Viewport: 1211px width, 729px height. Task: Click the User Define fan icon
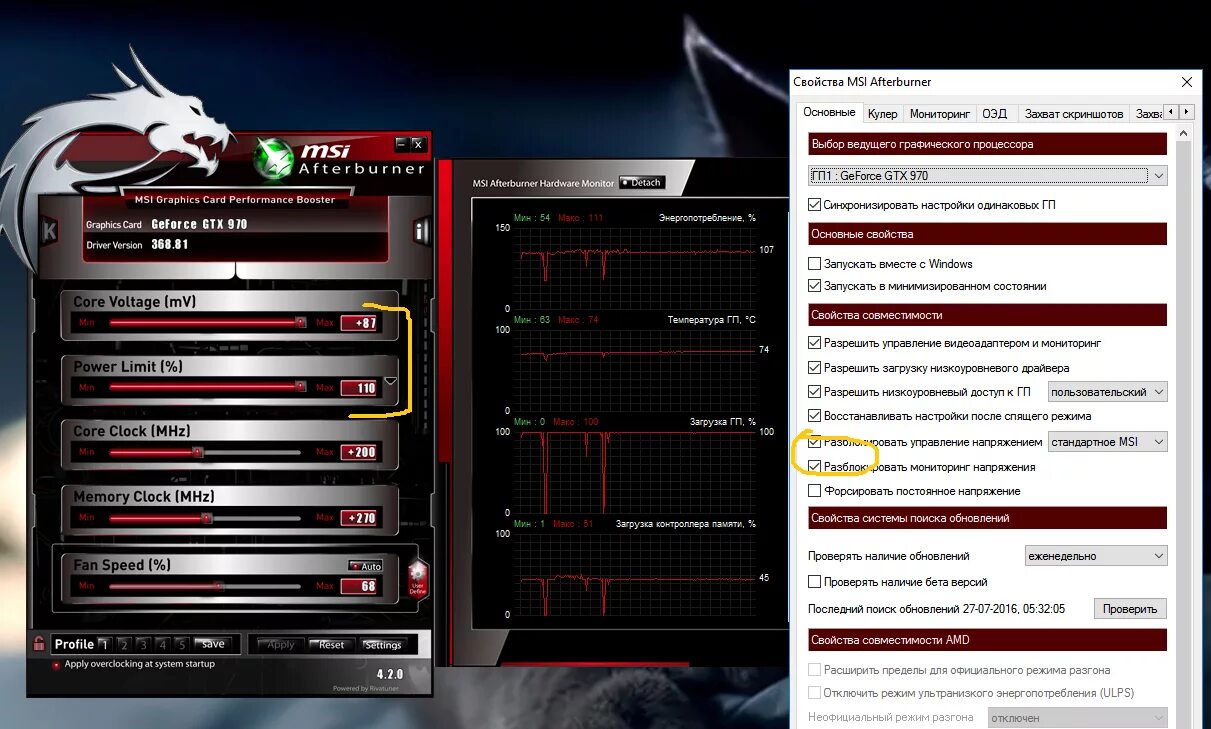418,579
